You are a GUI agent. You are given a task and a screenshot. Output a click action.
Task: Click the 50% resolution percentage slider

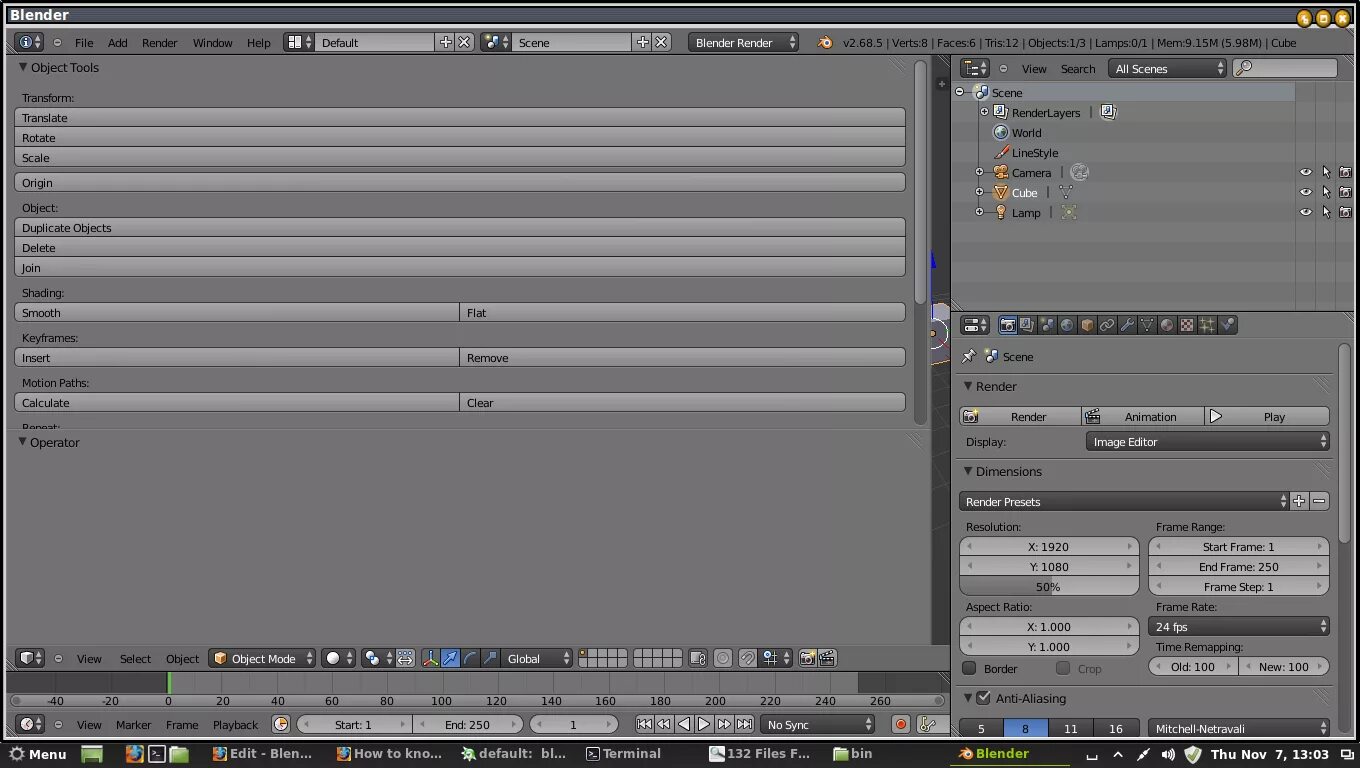tap(1049, 587)
